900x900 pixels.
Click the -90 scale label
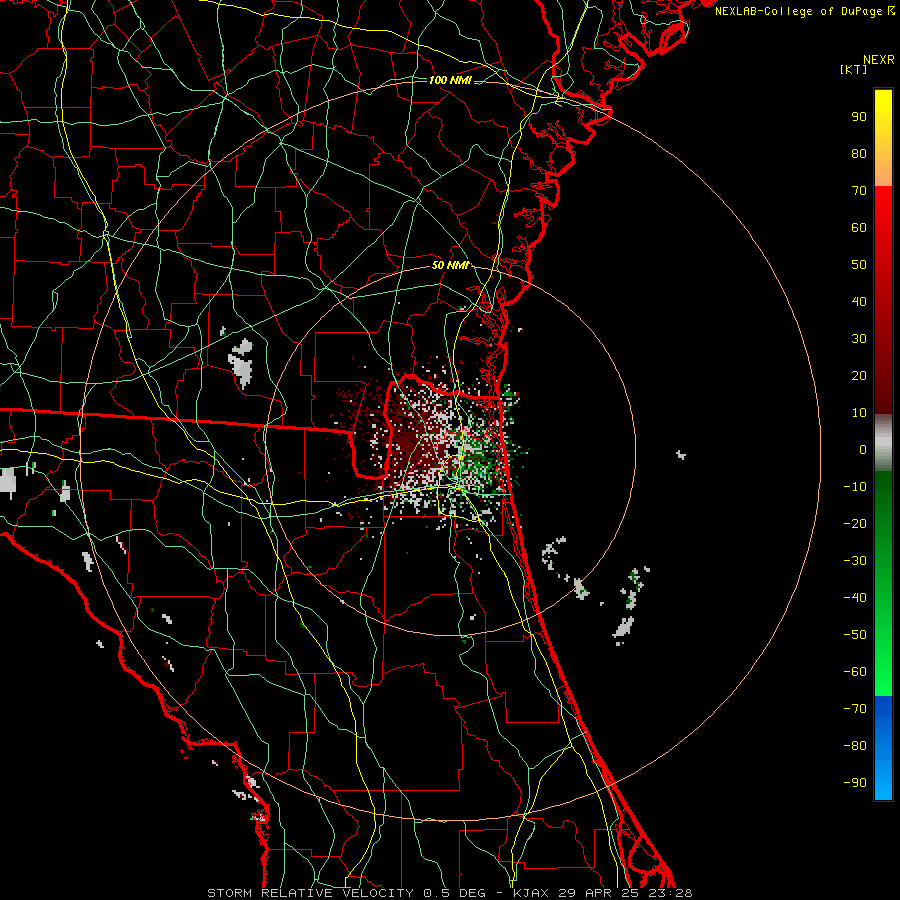coord(855,783)
